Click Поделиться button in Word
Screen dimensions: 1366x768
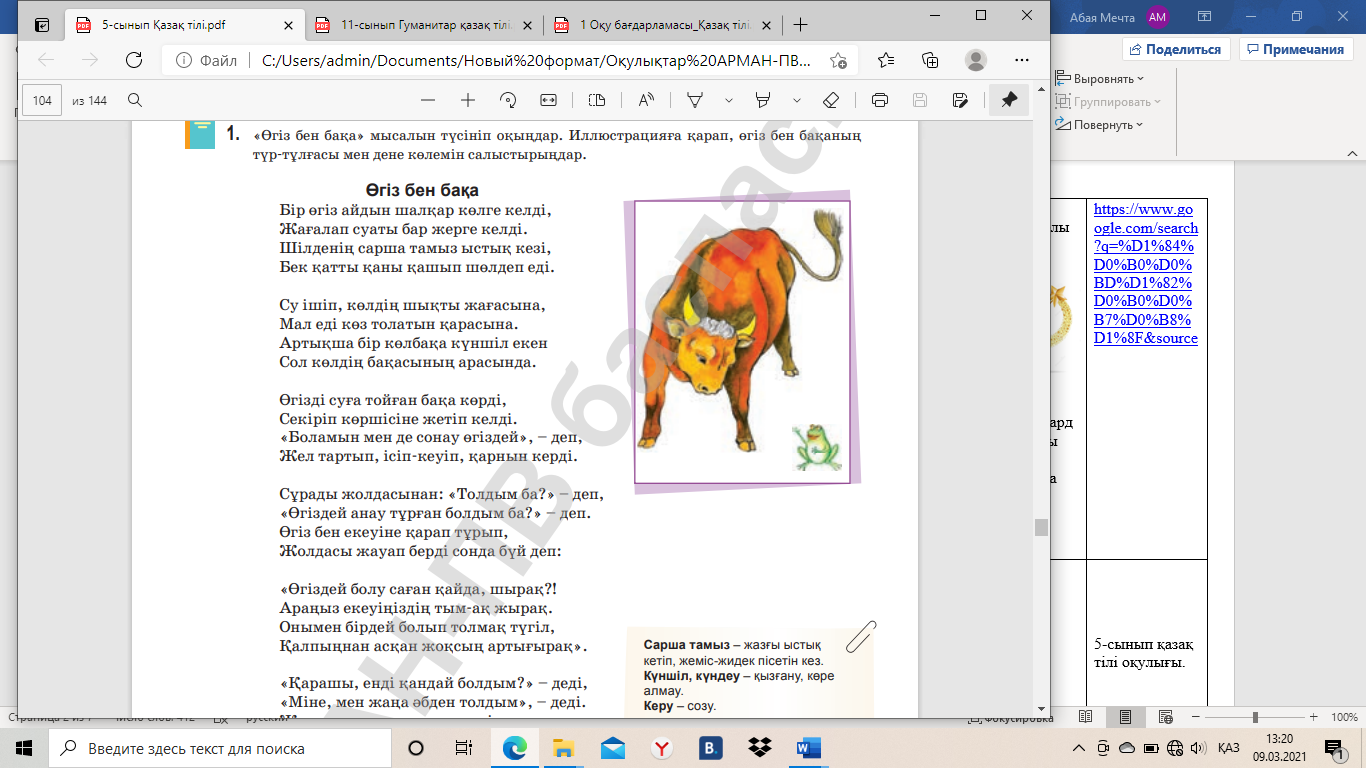[1176, 49]
